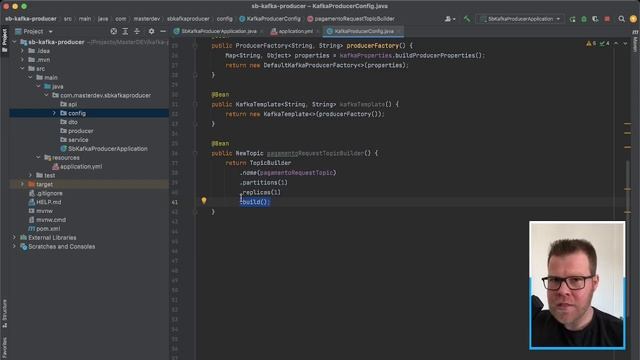
Task: Open the SbKafkaProducerApplication run configuration dropdown
Action: point(520,19)
